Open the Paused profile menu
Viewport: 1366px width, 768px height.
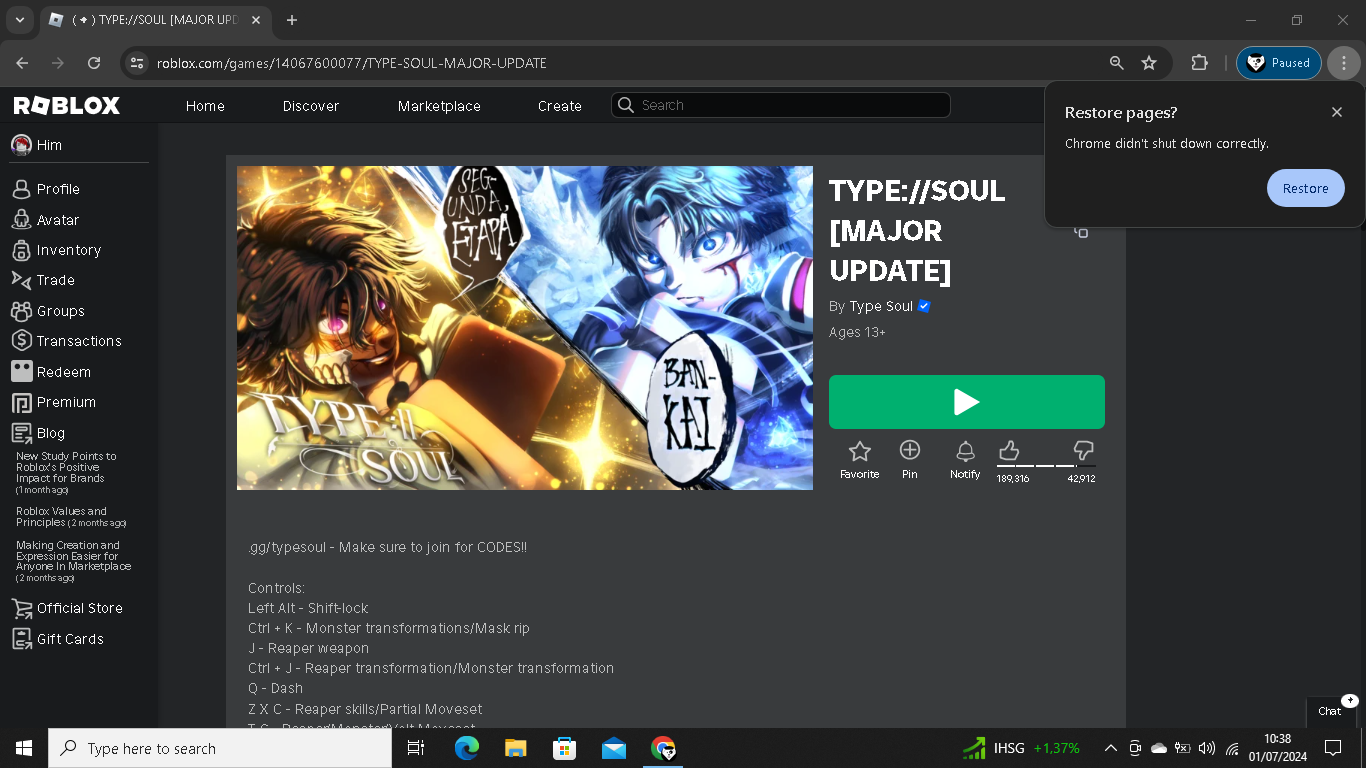(1279, 63)
